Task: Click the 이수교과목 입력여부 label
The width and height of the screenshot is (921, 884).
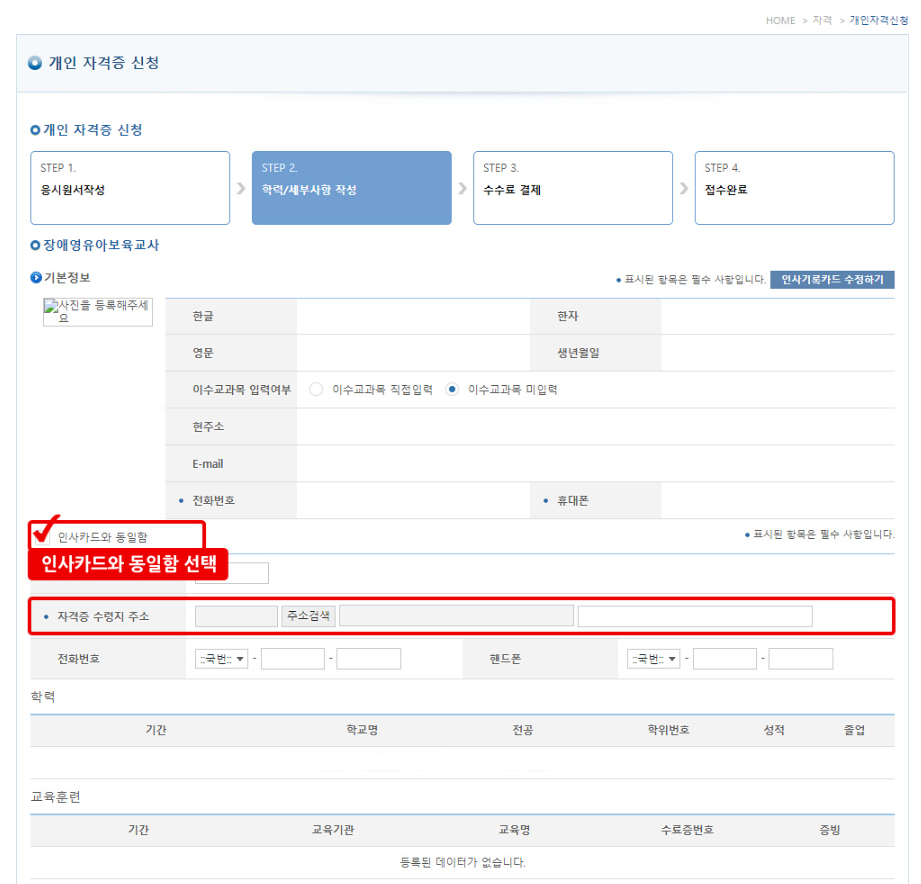Action: tap(241, 389)
